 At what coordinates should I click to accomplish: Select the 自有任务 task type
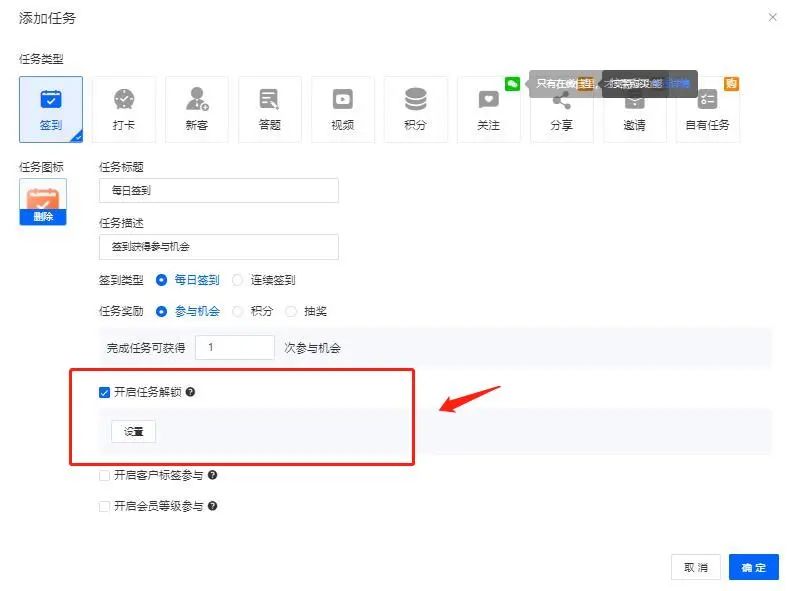[707, 109]
